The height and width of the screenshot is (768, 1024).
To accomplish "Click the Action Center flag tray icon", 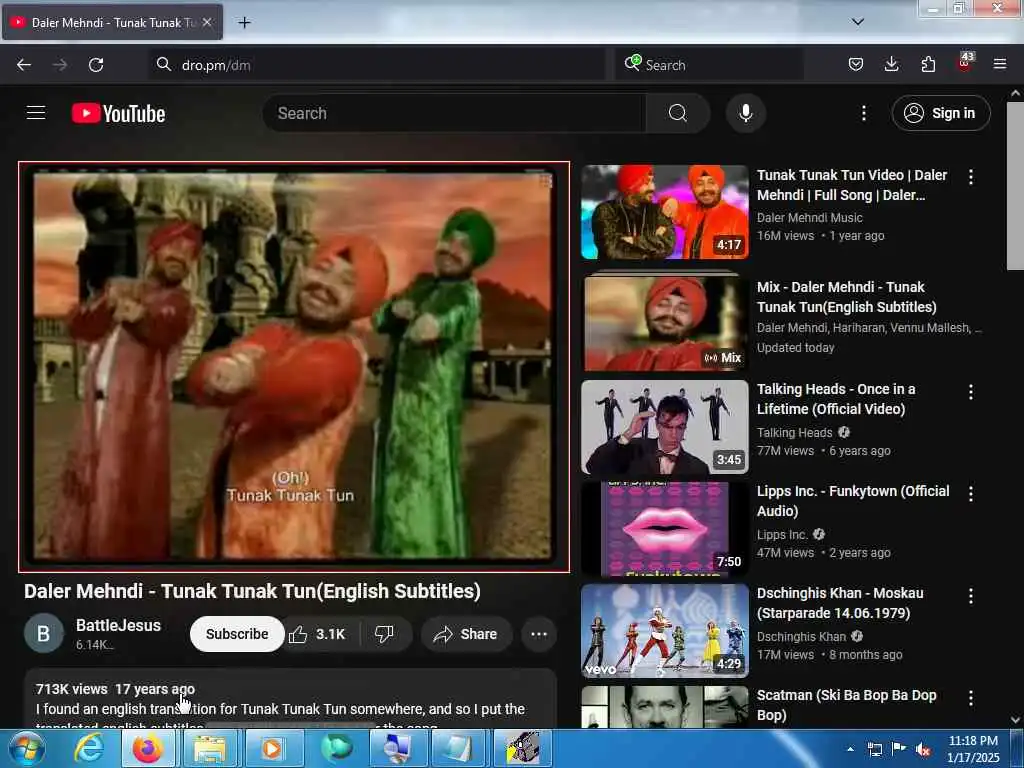I will click(x=899, y=749).
